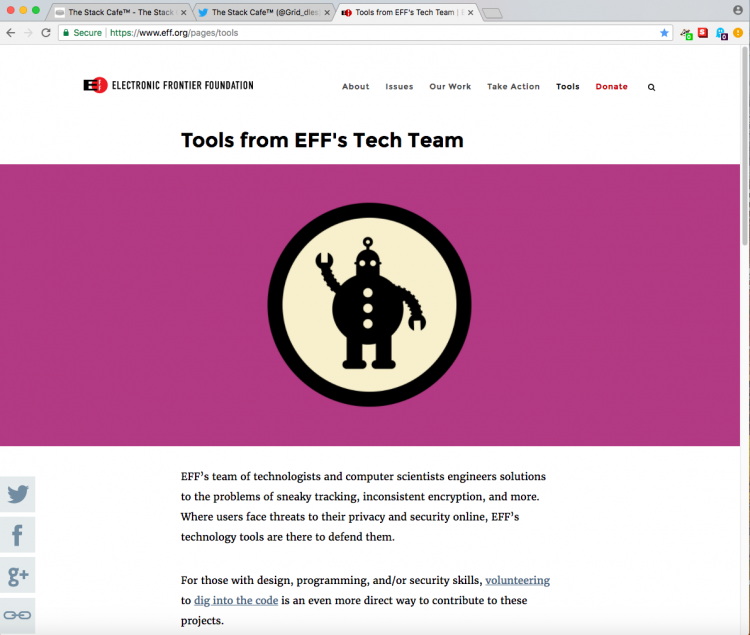Close the EFF Tools tab

pyautogui.click(x=471, y=12)
